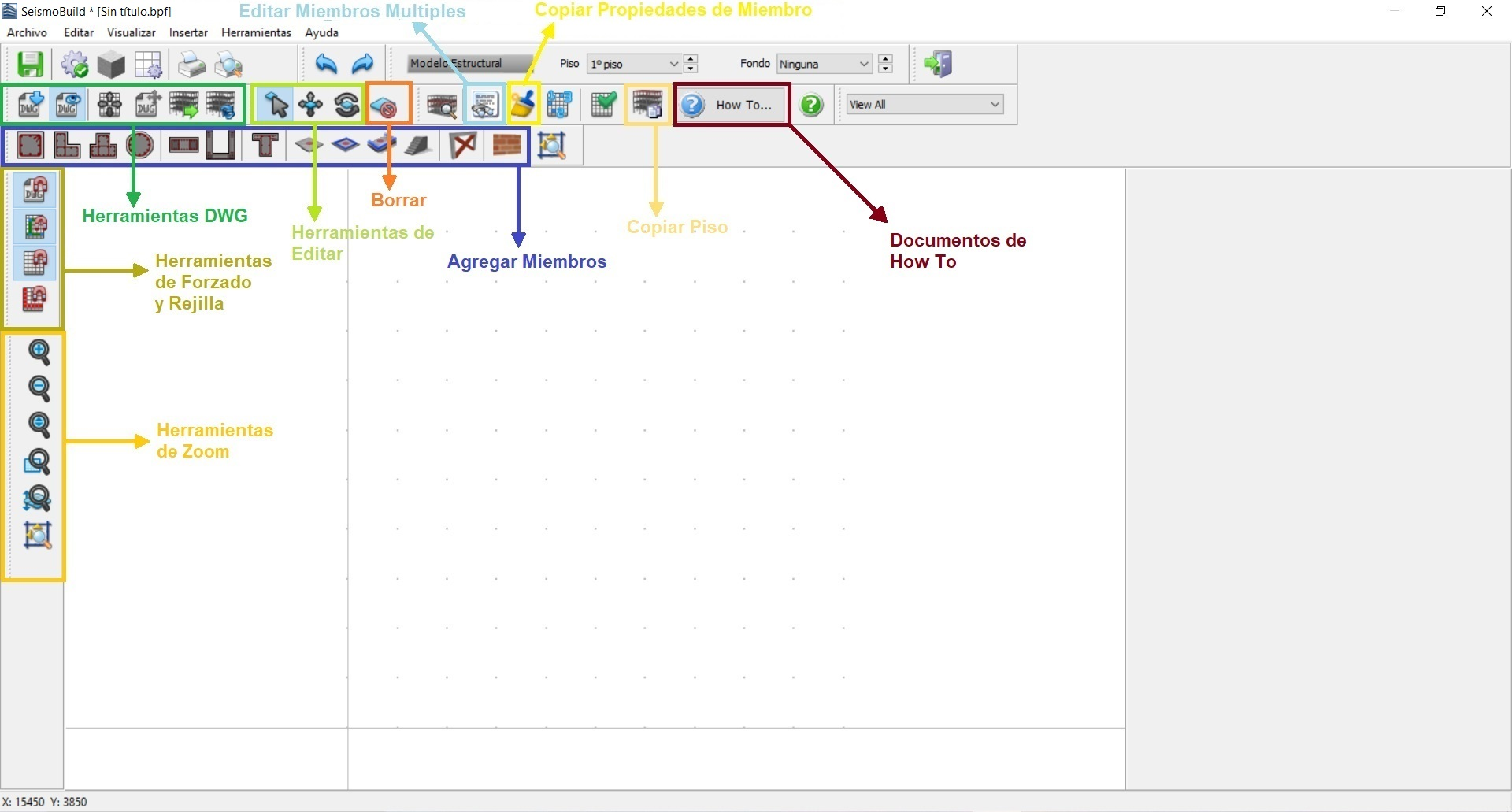Toggle the DWG snap magnet tool
Screen dimensions: 1512x812
[x=35, y=190]
